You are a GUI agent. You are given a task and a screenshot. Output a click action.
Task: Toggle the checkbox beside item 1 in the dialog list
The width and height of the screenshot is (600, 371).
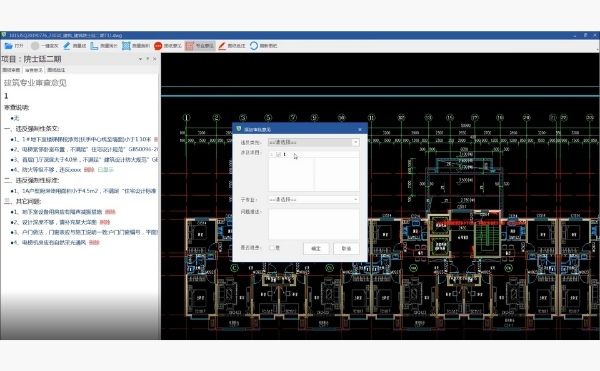pos(278,155)
